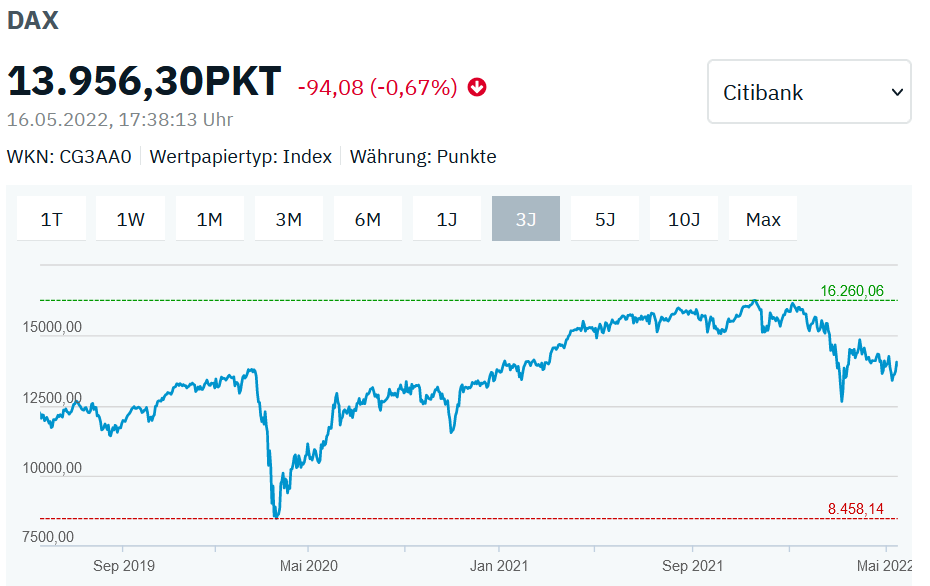The image size is (930, 586).
Task: Click the chart peak at green high line
Action: pyautogui.click(x=754, y=302)
